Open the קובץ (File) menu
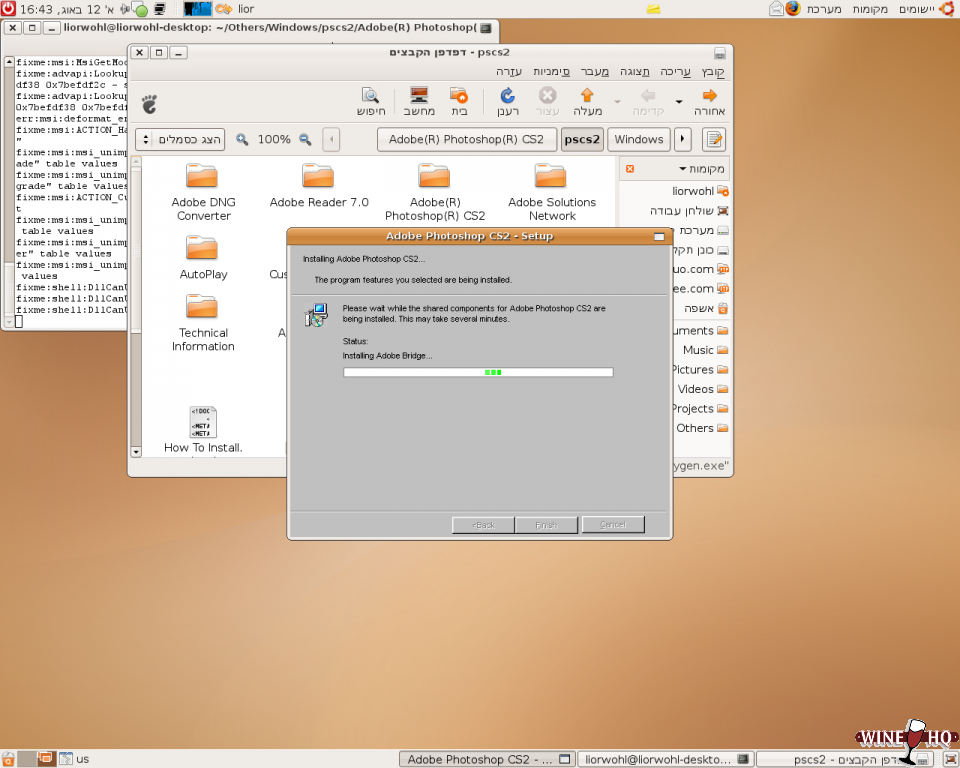The height and width of the screenshot is (768, 960). (713, 72)
